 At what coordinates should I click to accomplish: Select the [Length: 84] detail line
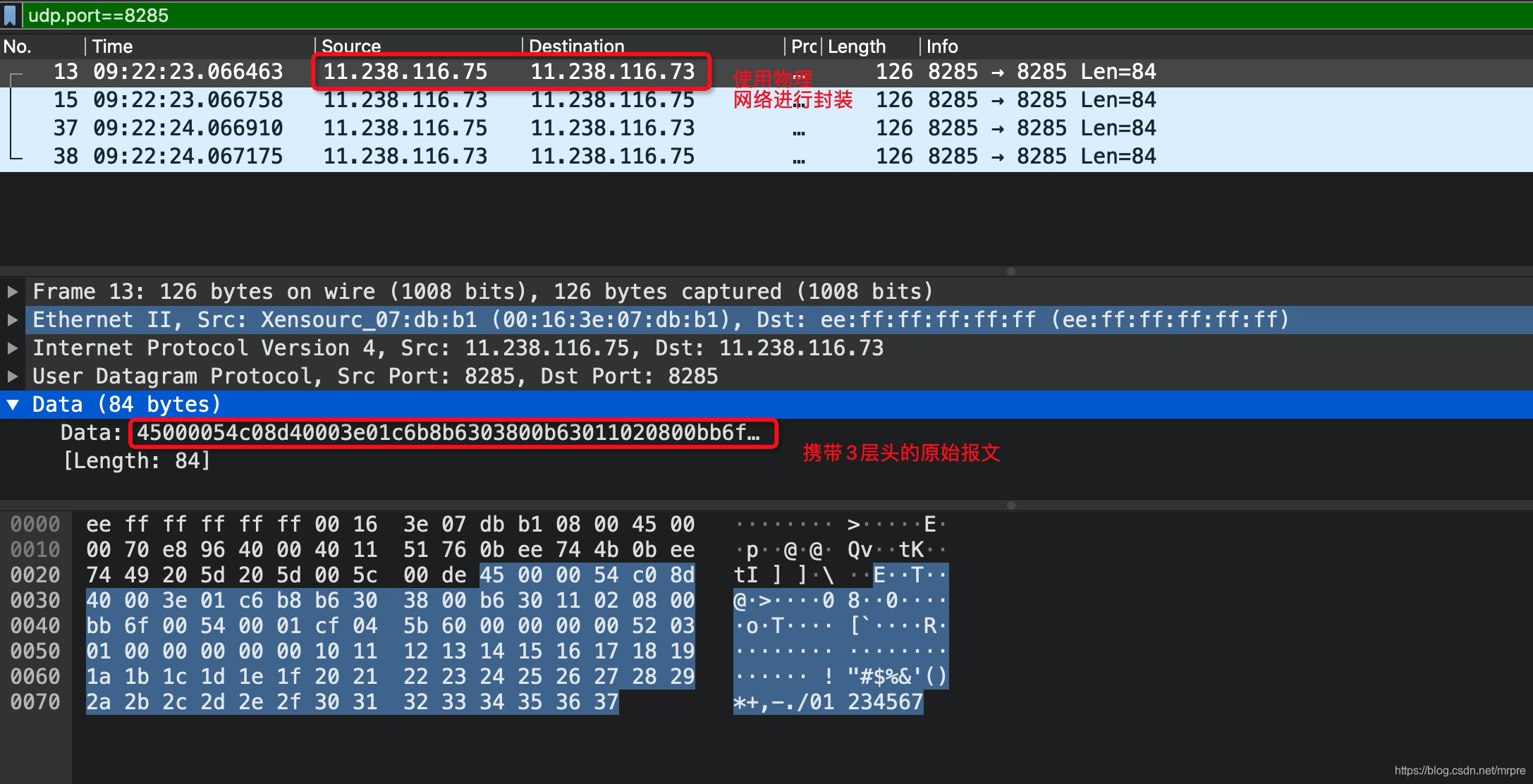pos(137,461)
